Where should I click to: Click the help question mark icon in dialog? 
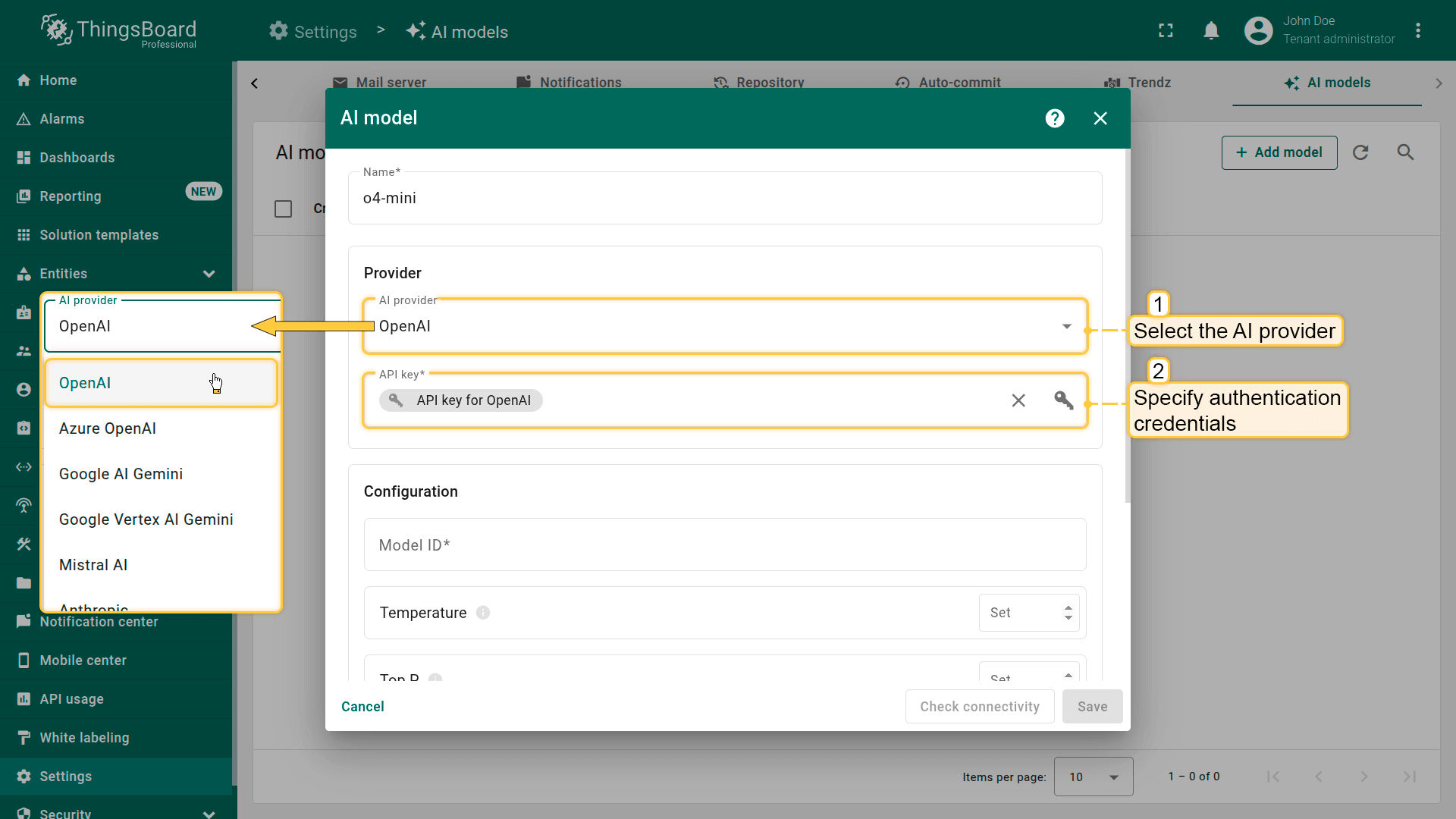click(1054, 118)
